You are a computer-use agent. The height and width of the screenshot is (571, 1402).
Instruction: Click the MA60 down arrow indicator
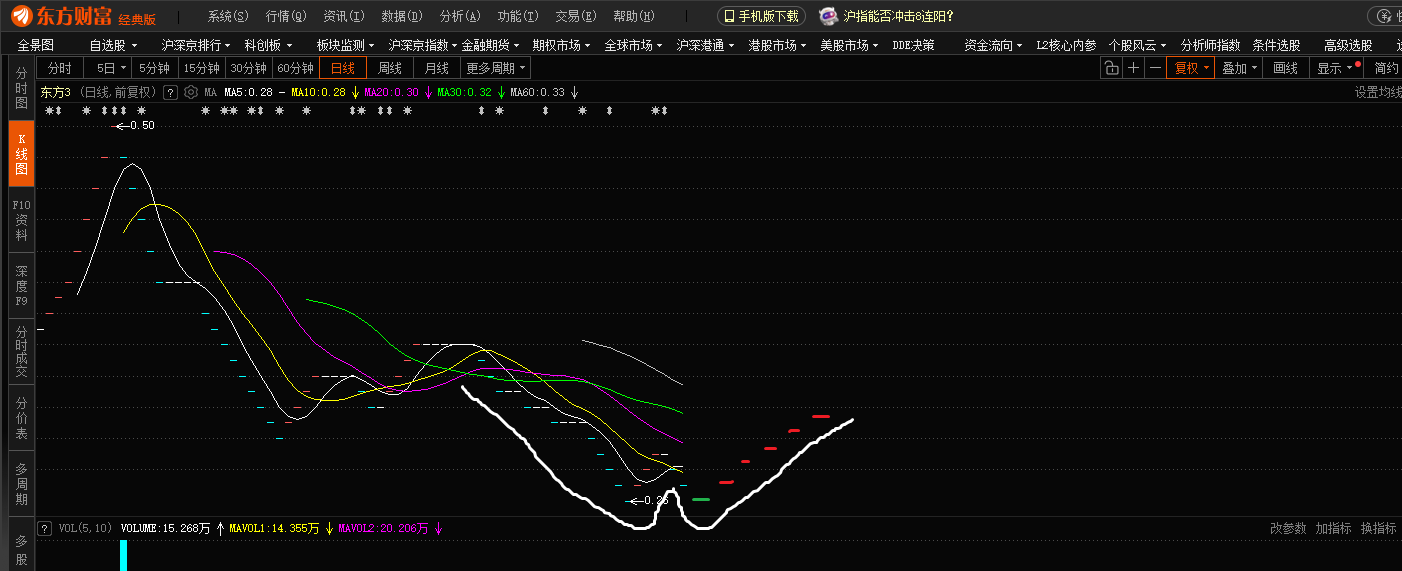click(575, 92)
